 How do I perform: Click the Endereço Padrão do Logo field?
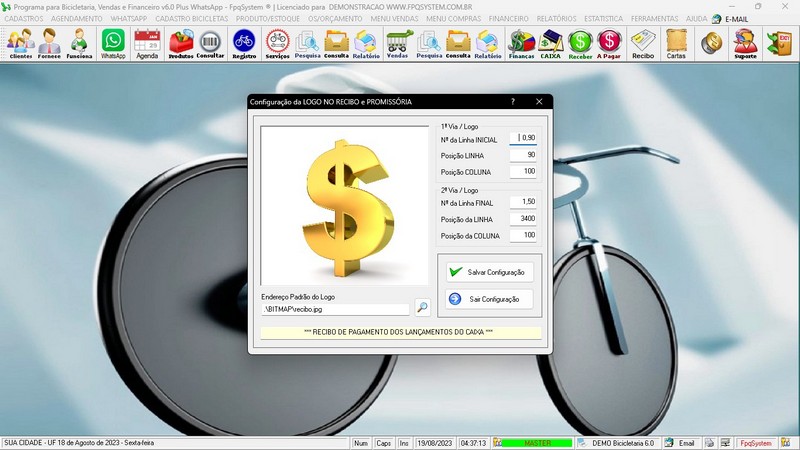(x=335, y=310)
